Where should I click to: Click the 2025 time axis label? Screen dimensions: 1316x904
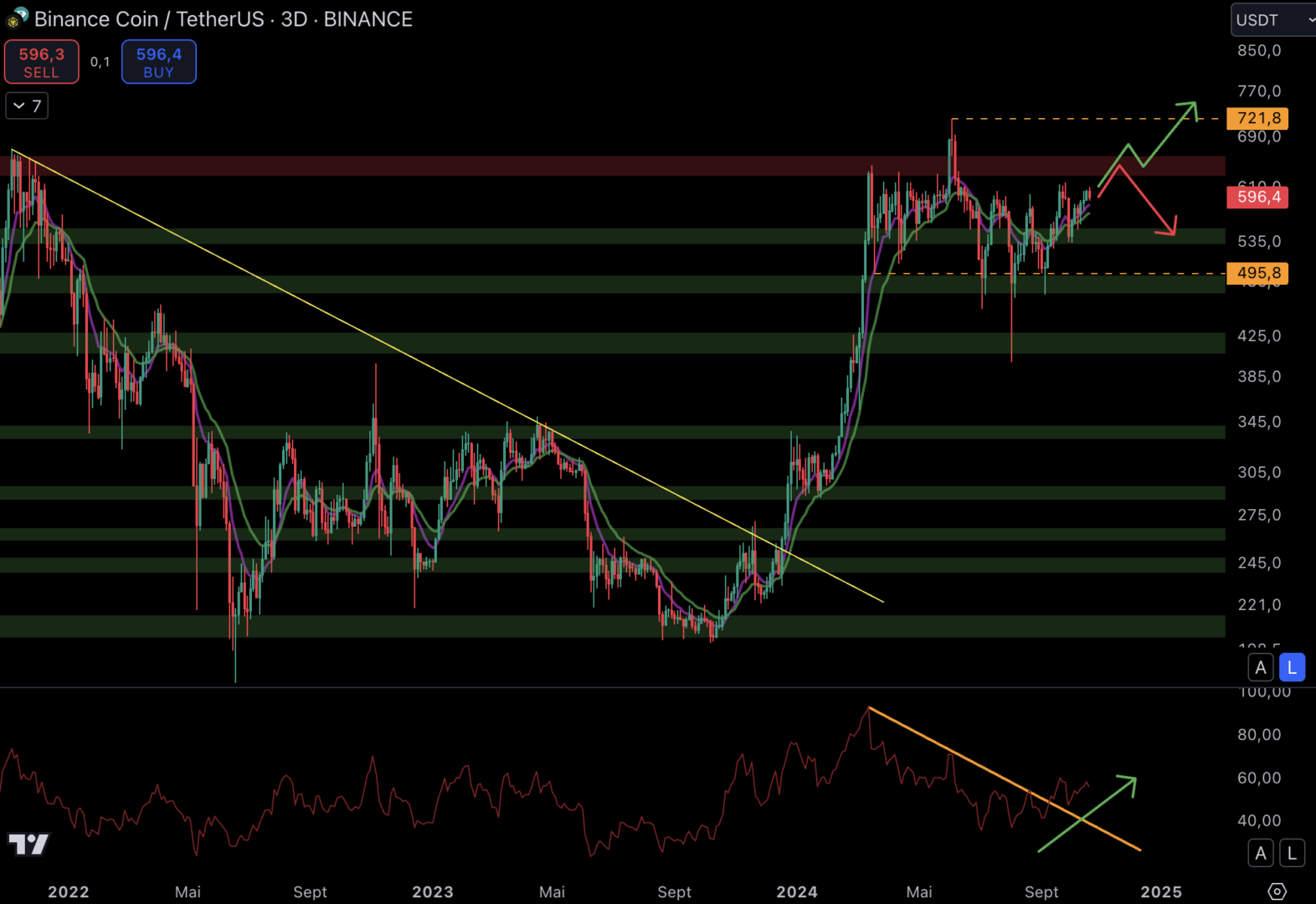tap(1161, 891)
